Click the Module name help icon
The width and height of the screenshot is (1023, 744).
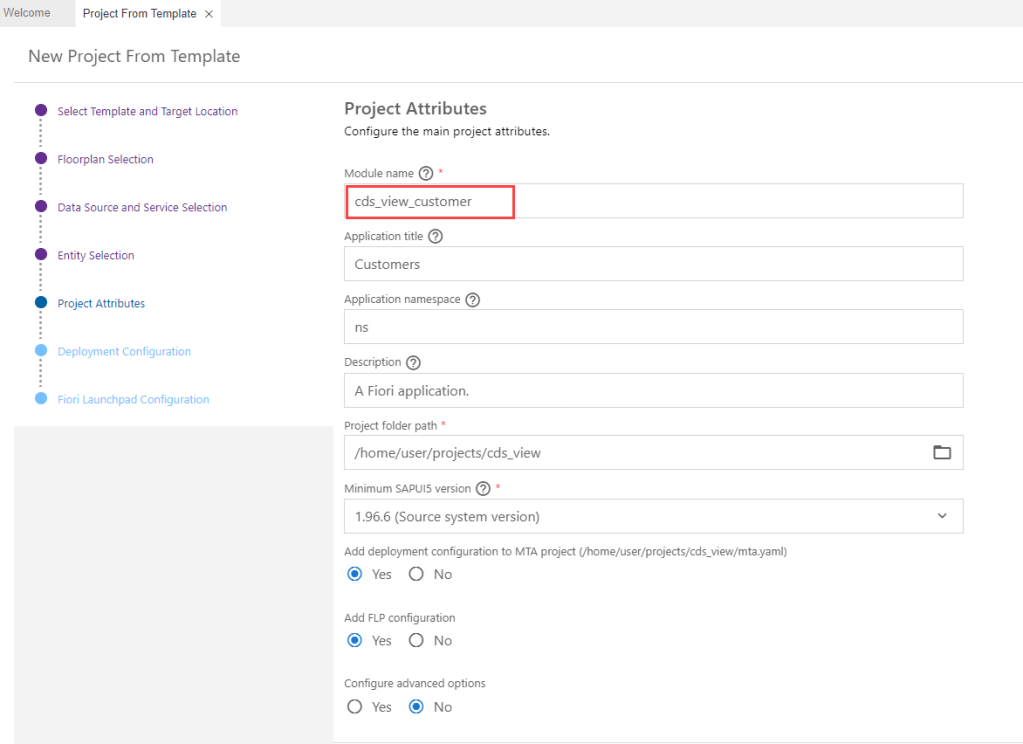(426, 174)
